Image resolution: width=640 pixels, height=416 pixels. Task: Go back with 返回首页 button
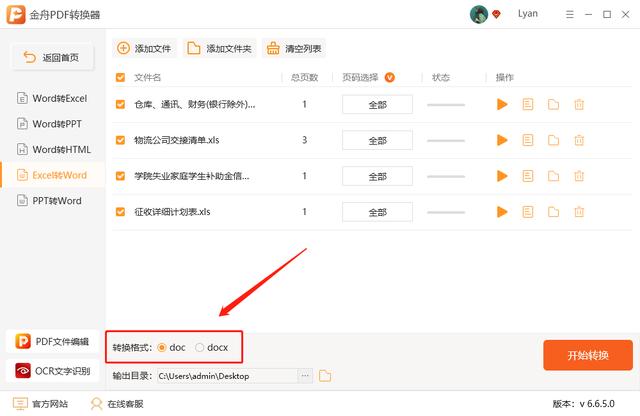tap(52, 57)
